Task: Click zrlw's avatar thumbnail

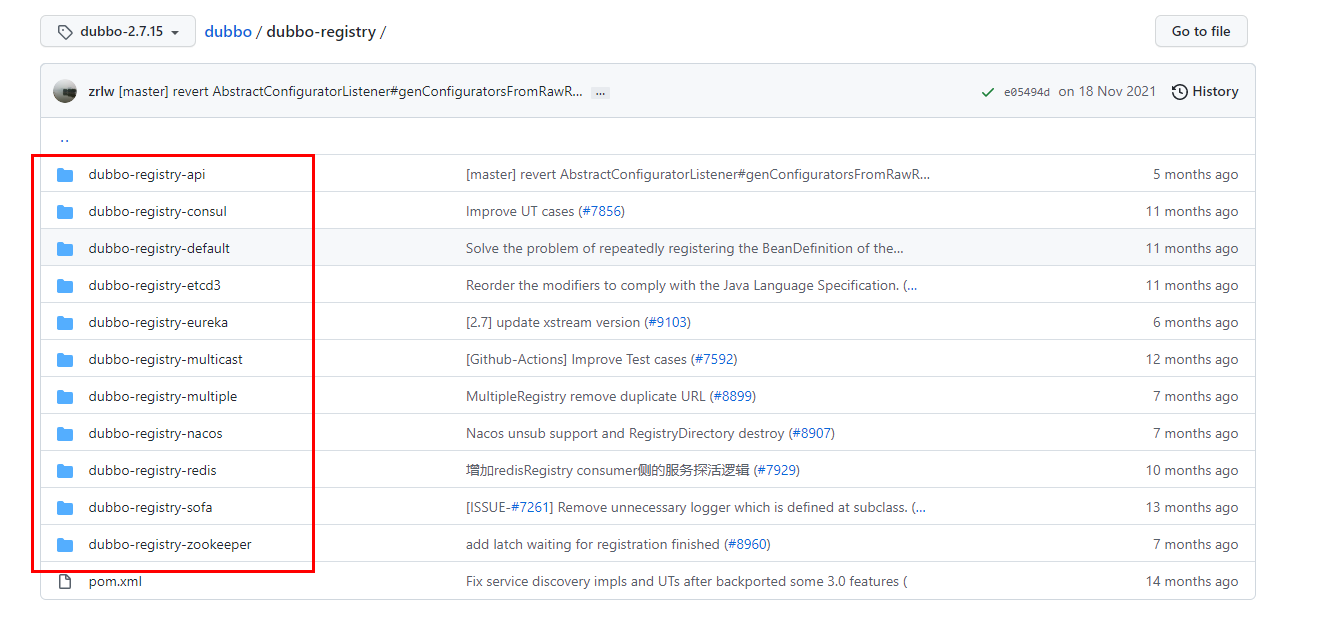Action: (65, 91)
